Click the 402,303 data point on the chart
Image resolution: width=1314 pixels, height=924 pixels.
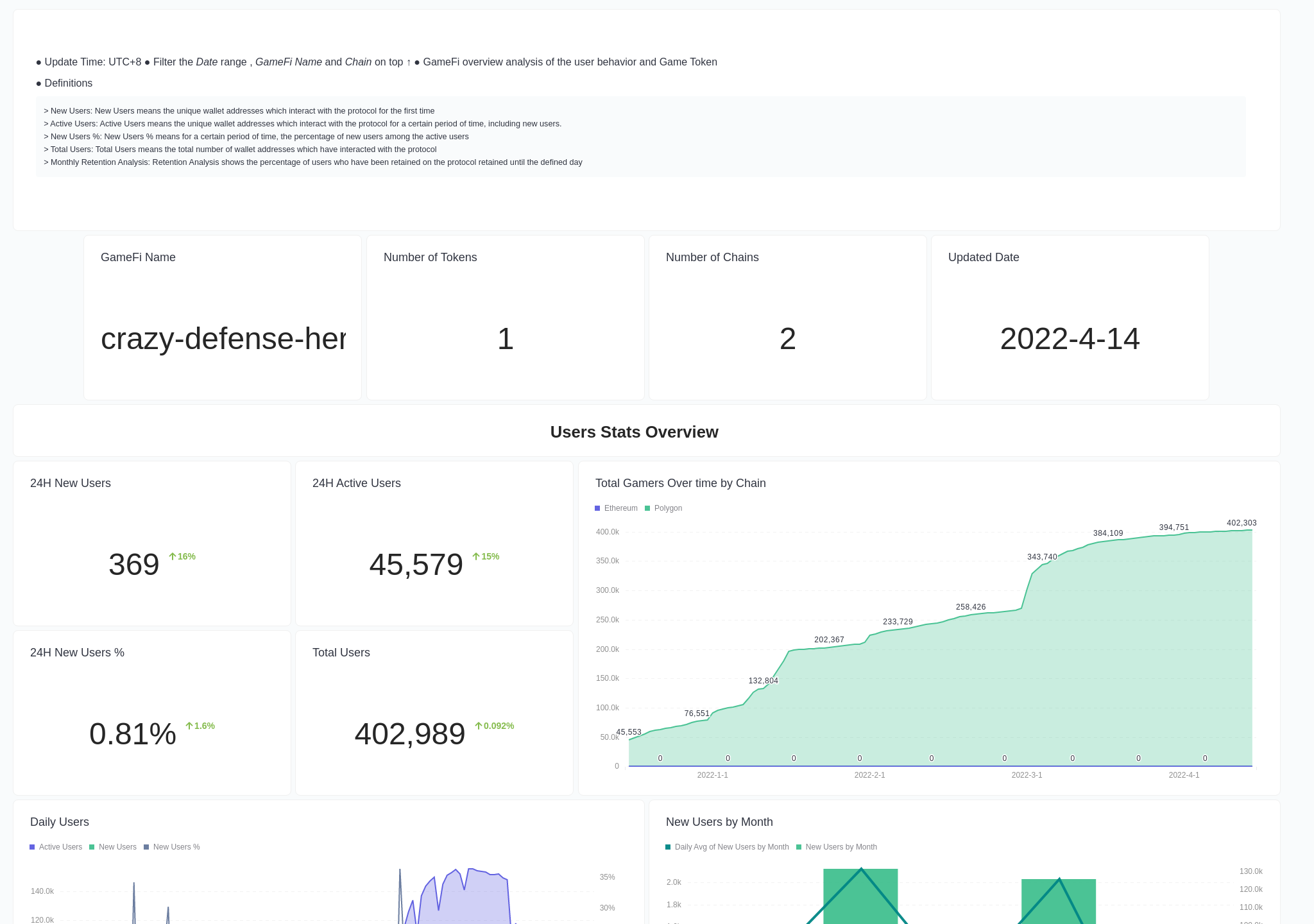(x=1250, y=531)
